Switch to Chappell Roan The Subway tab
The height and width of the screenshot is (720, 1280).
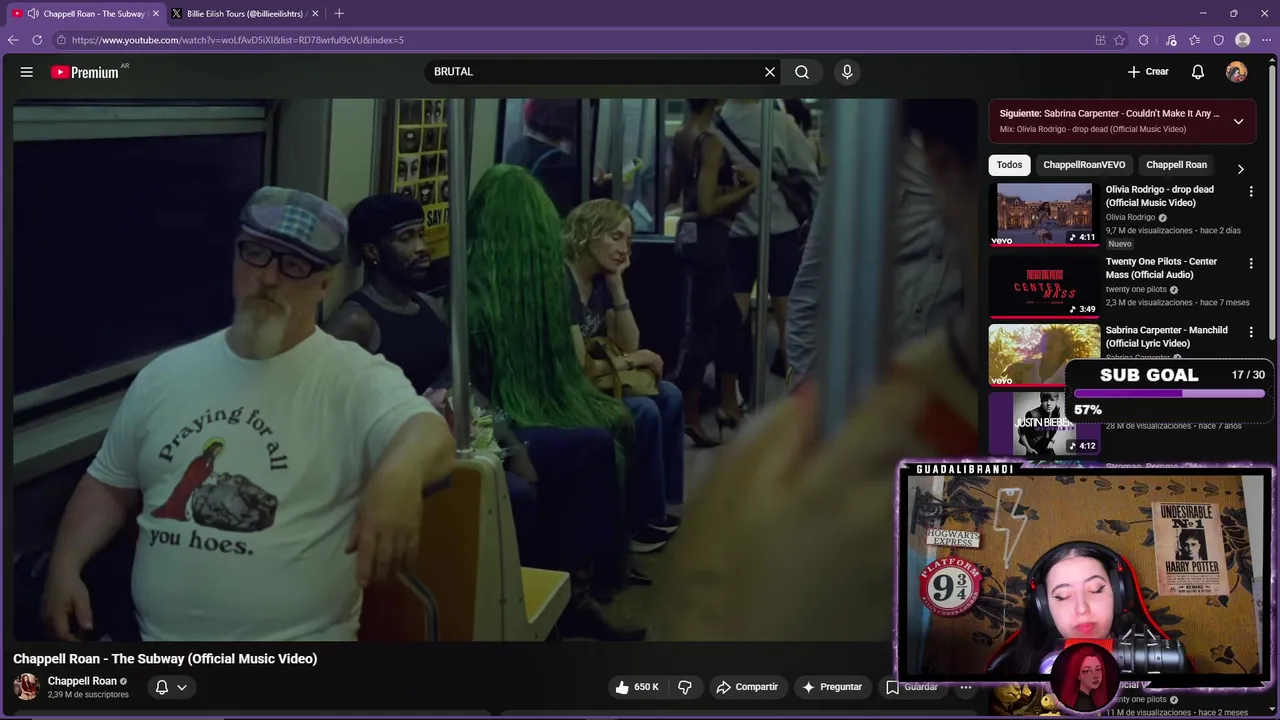click(x=85, y=14)
